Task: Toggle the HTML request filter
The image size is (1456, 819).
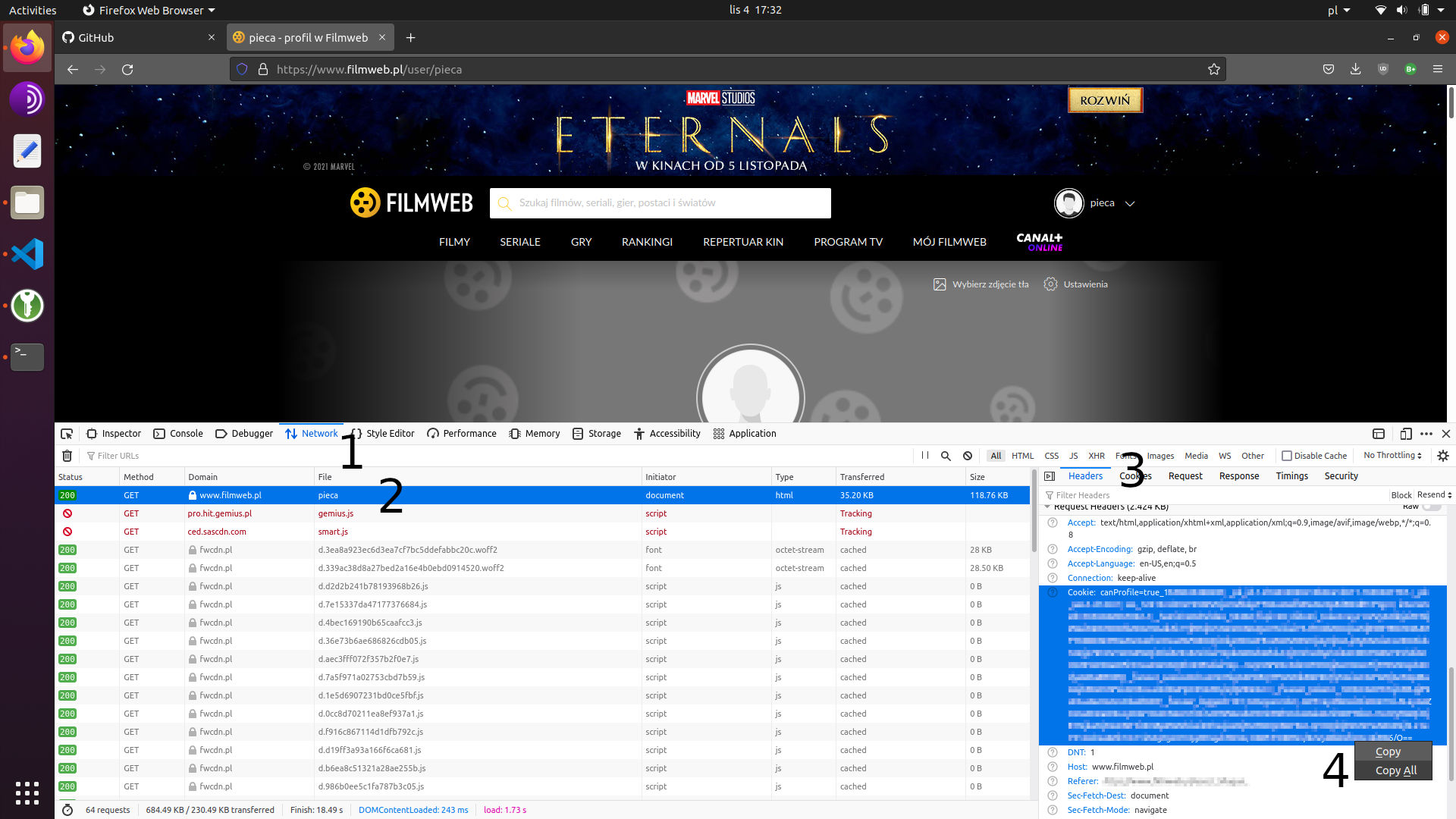Action: click(x=1022, y=456)
